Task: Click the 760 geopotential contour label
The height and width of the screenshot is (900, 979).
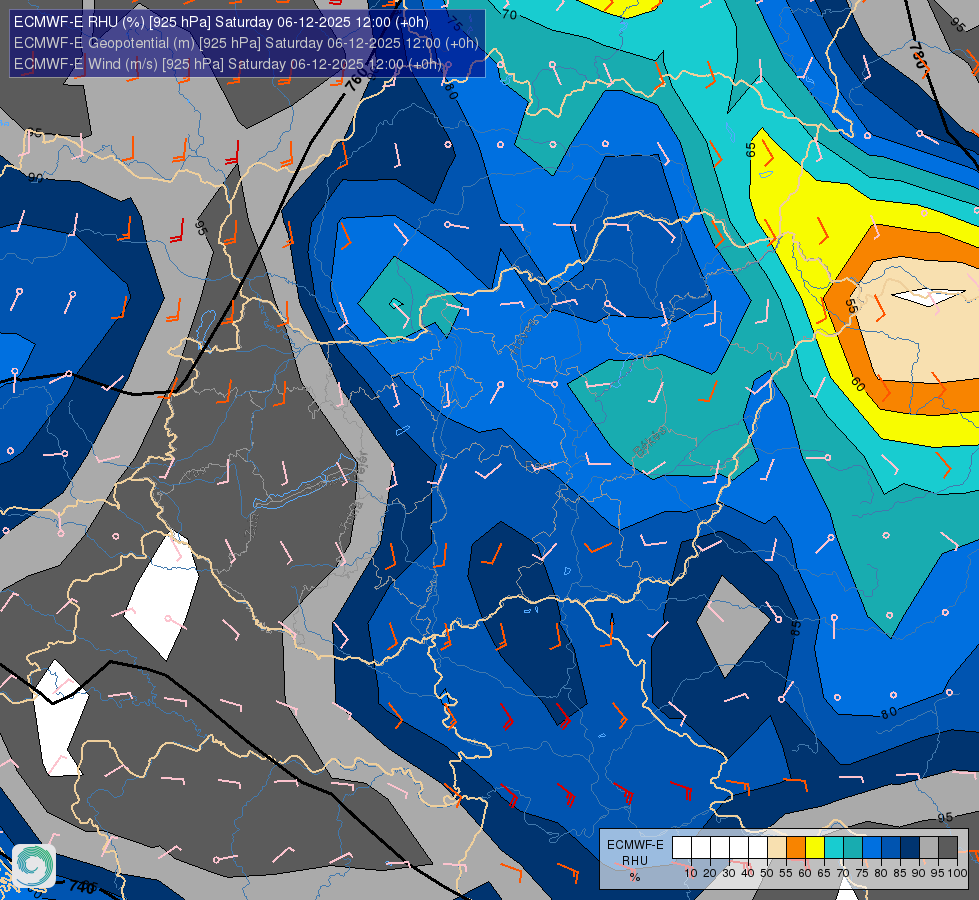Action: click(x=356, y=80)
